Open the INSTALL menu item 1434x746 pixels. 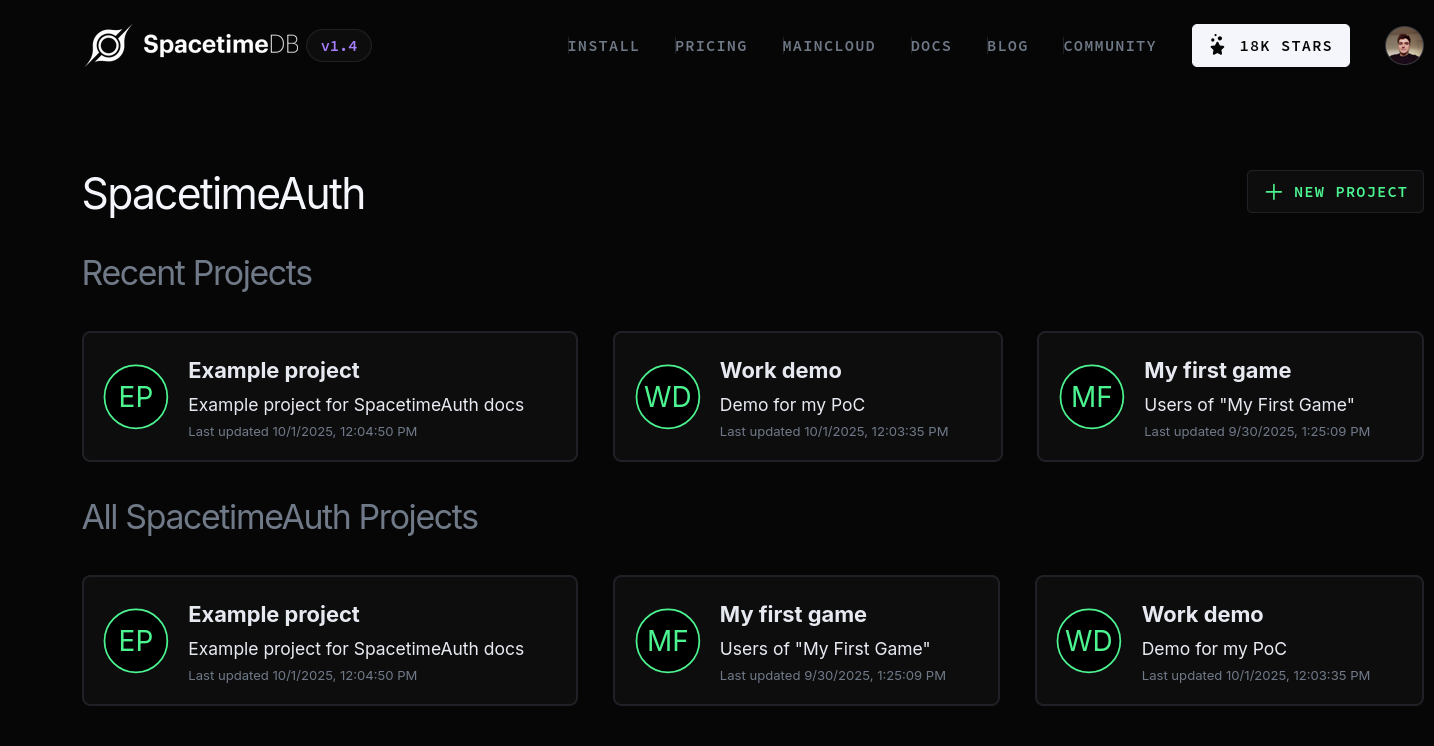(604, 46)
